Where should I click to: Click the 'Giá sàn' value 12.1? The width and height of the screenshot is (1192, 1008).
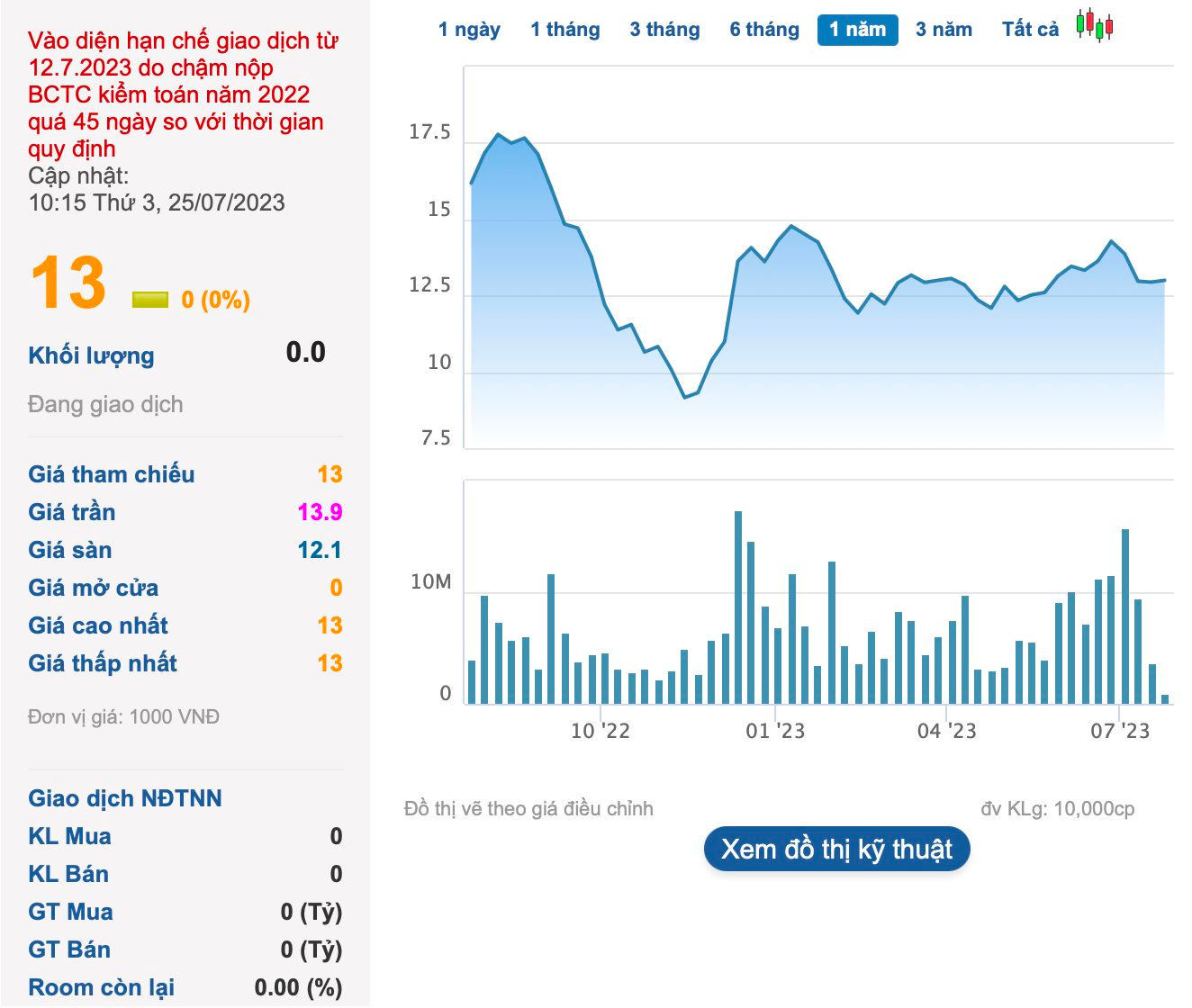(320, 550)
